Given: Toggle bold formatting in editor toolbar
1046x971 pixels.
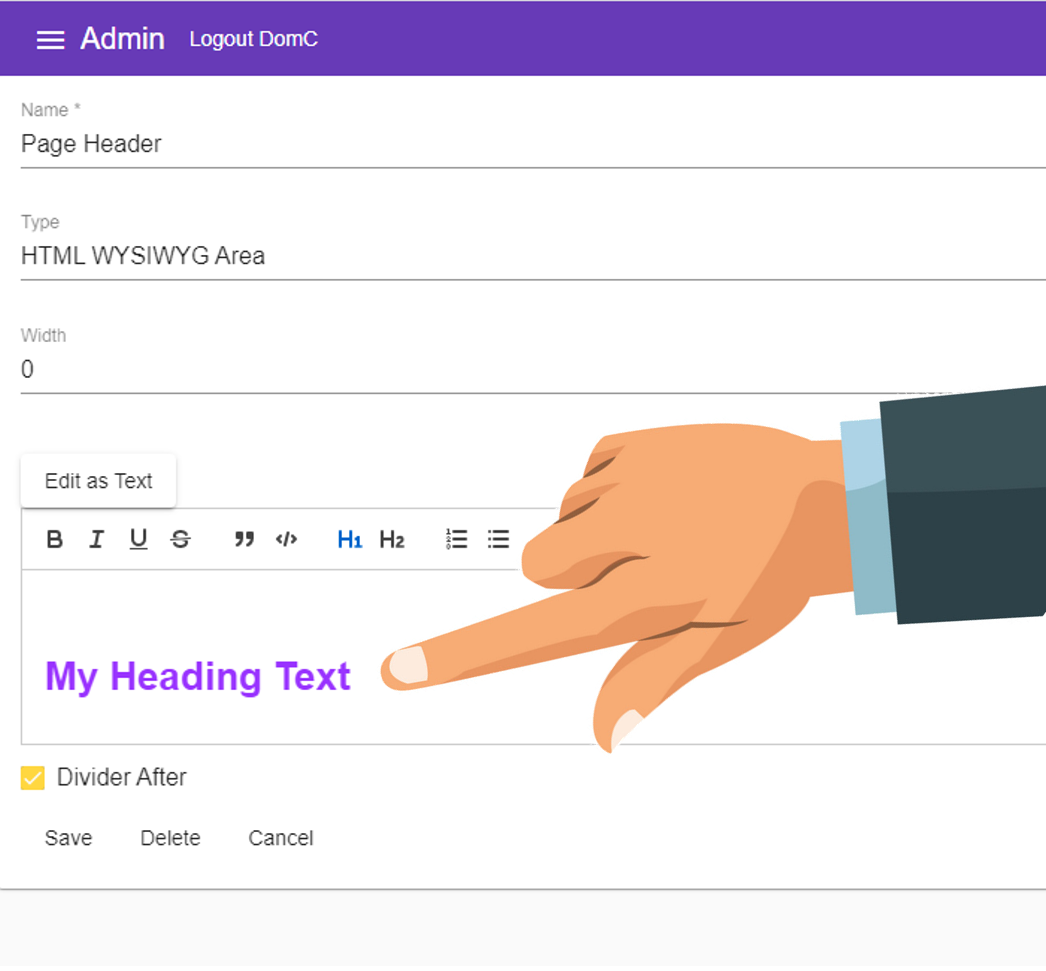Looking at the screenshot, I should click(55, 539).
